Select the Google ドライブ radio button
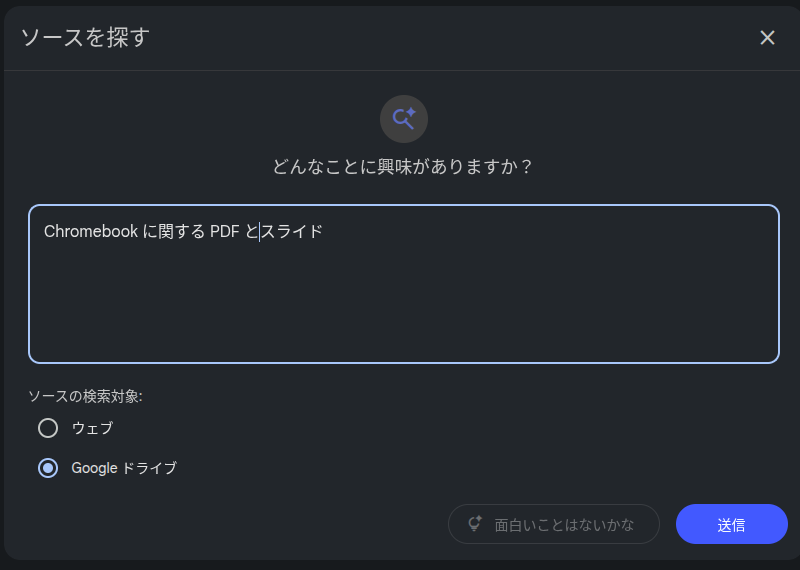 pyautogui.click(x=48, y=467)
